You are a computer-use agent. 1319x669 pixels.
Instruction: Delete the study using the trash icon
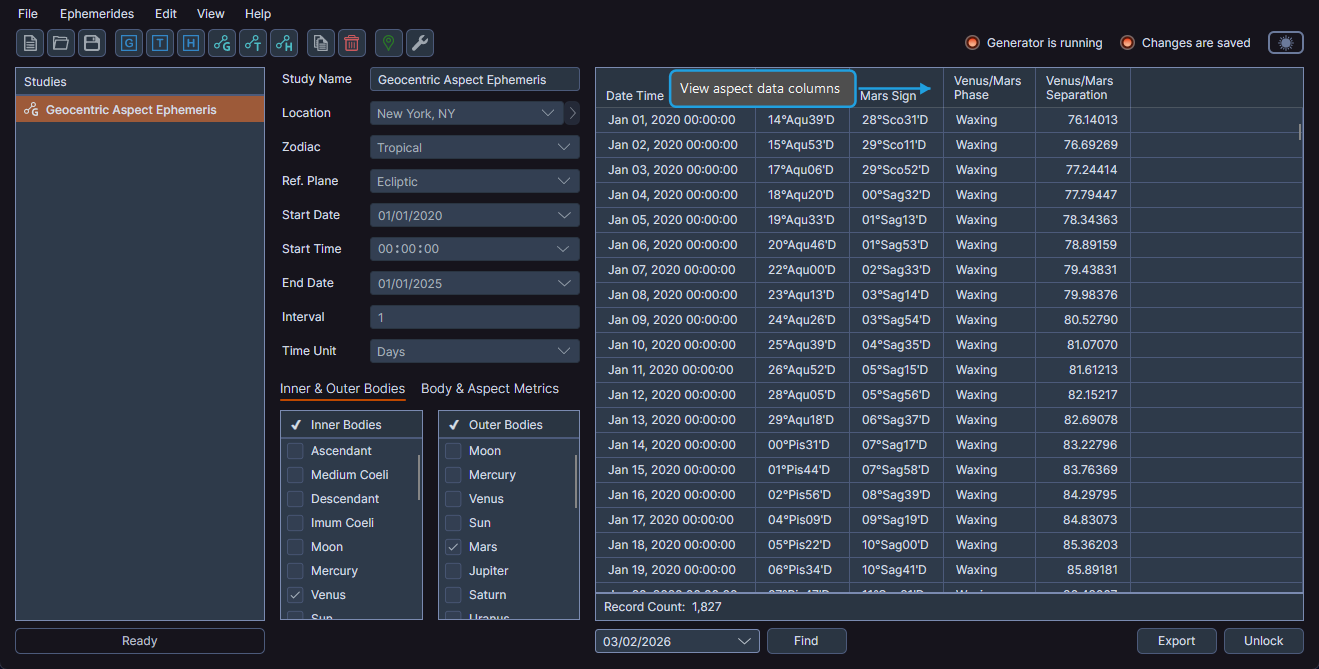coord(351,43)
